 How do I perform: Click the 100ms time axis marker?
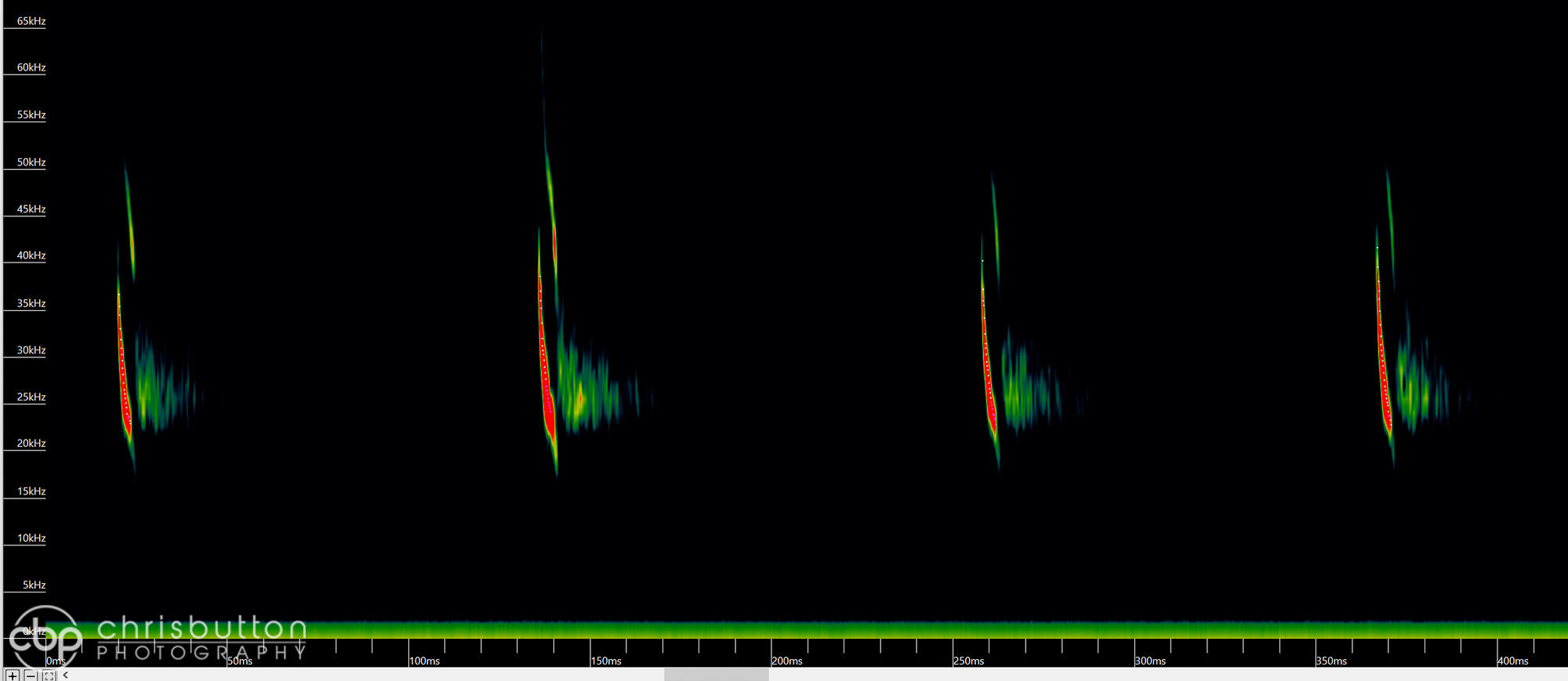[x=425, y=661]
